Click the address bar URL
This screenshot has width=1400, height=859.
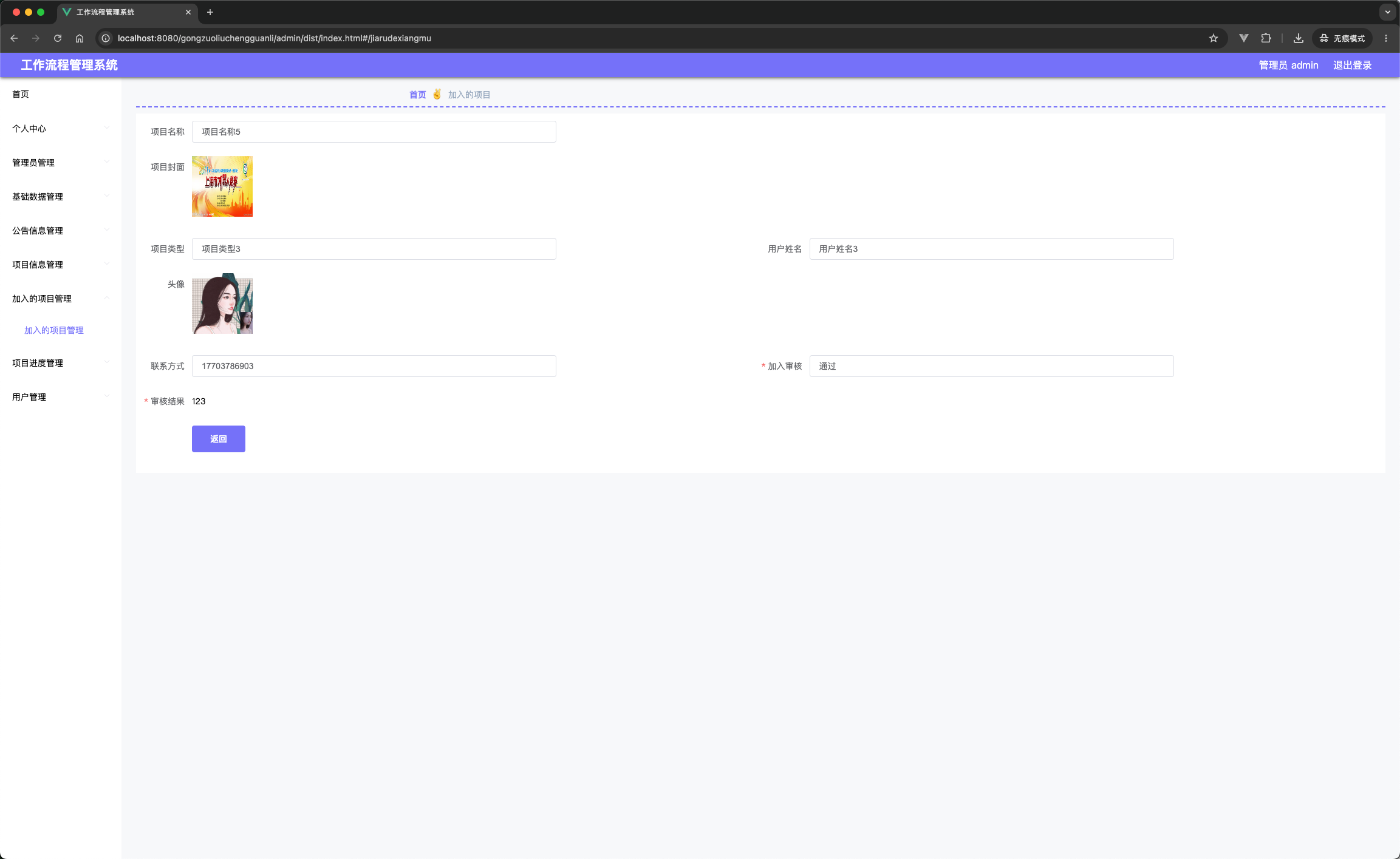click(x=275, y=38)
